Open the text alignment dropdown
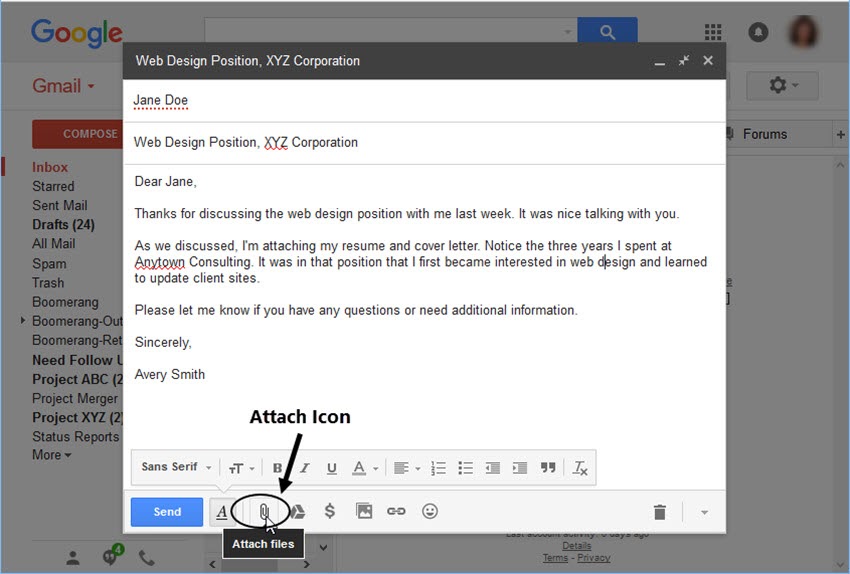Image resolution: width=850 pixels, height=574 pixels. [407, 468]
